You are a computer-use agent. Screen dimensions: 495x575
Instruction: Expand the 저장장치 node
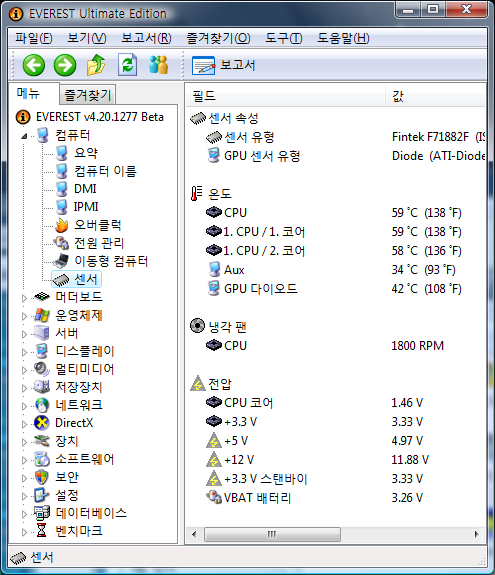[x=24, y=388]
